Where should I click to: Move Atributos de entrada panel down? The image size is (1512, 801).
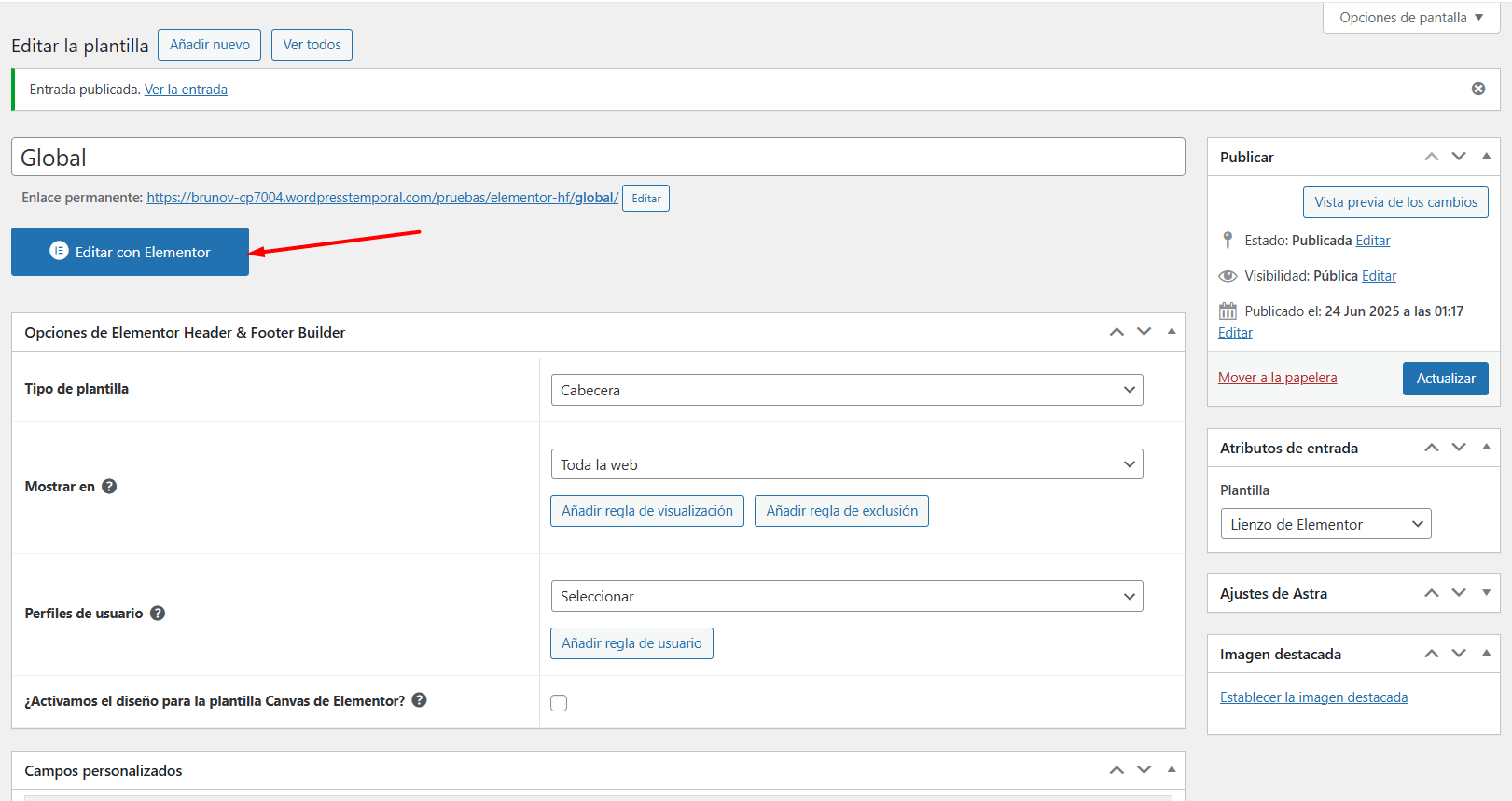1459,448
